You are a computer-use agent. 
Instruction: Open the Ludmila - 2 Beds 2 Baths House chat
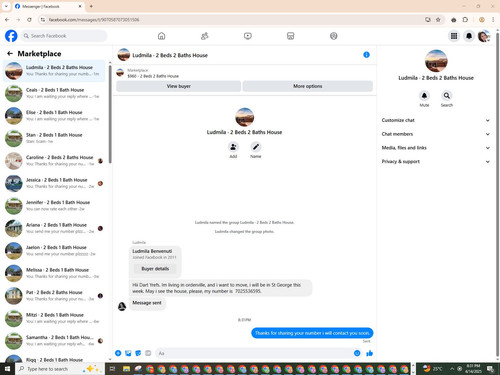(54, 71)
